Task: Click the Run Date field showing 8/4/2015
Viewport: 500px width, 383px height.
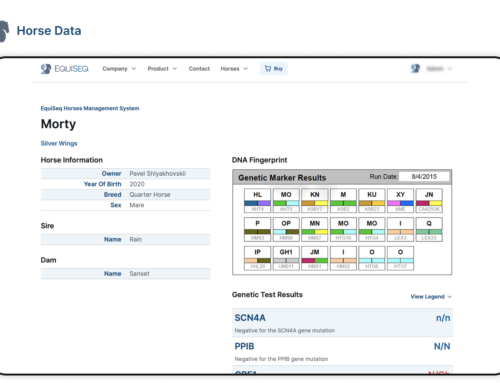Action: click(424, 177)
